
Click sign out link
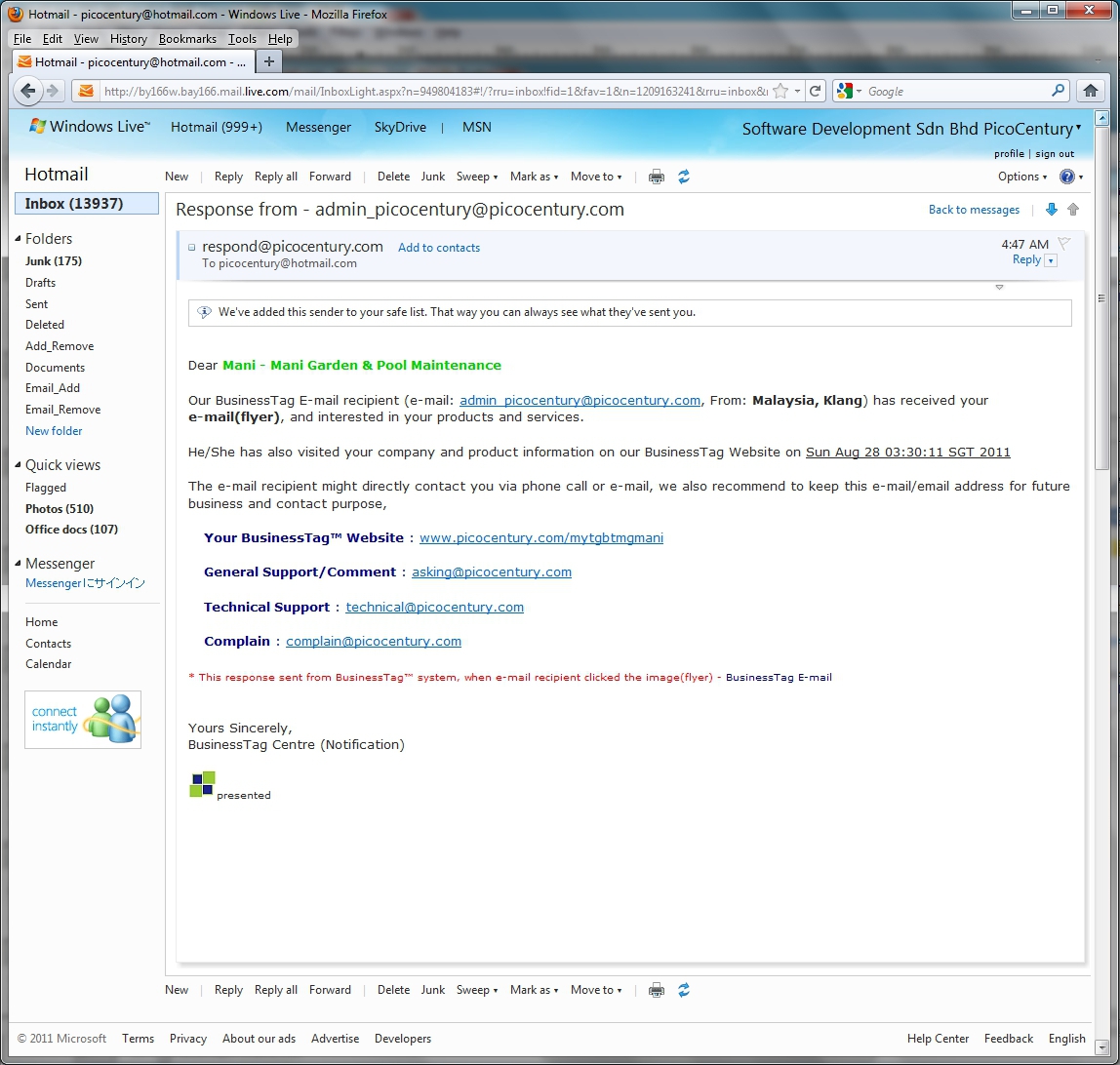(x=1055, y=153)
